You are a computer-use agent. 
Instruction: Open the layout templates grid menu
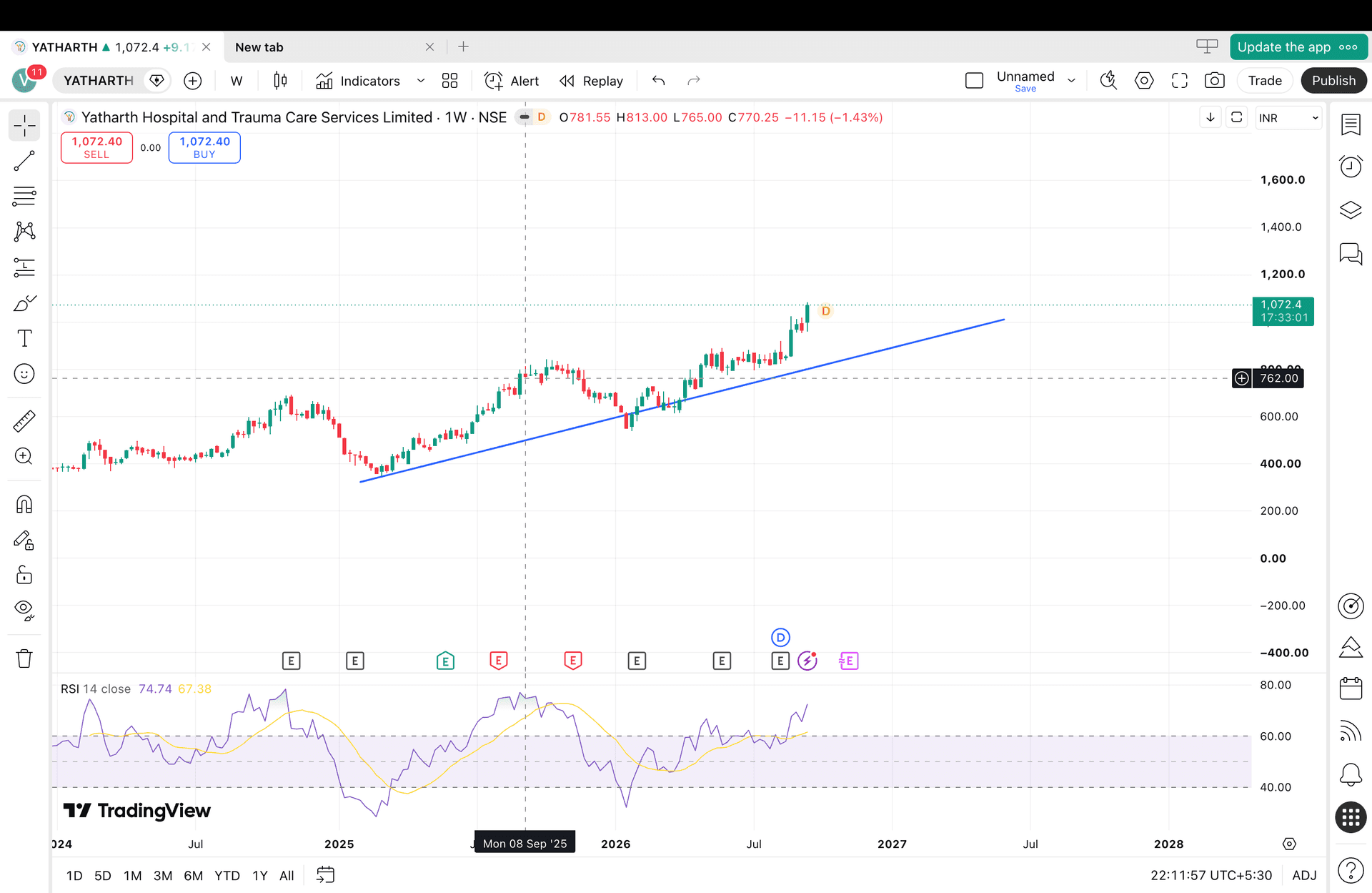449,81
